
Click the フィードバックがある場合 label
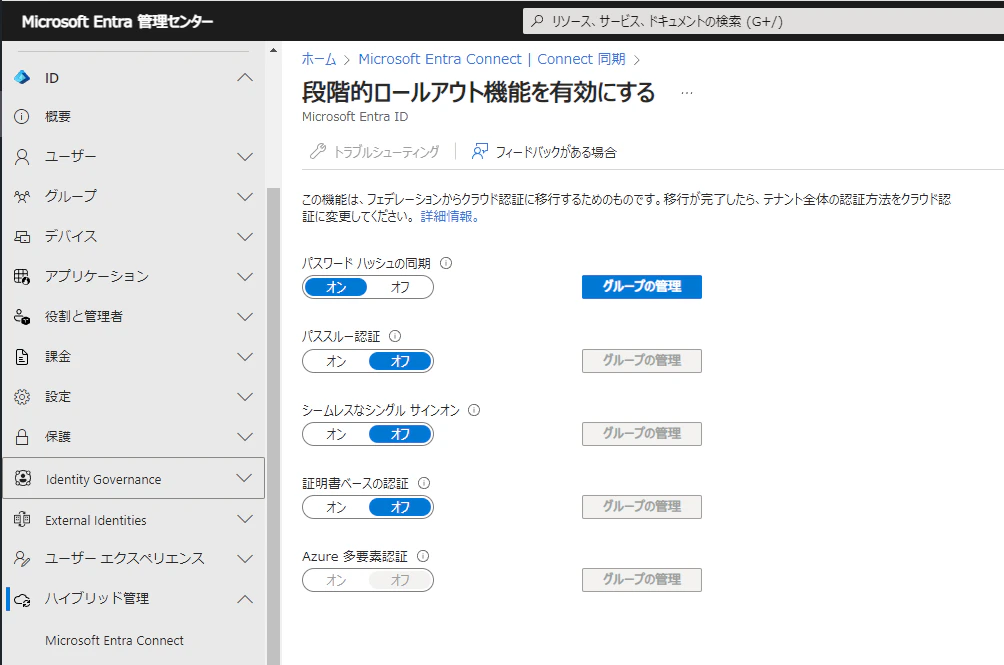[x=556, y=152]
